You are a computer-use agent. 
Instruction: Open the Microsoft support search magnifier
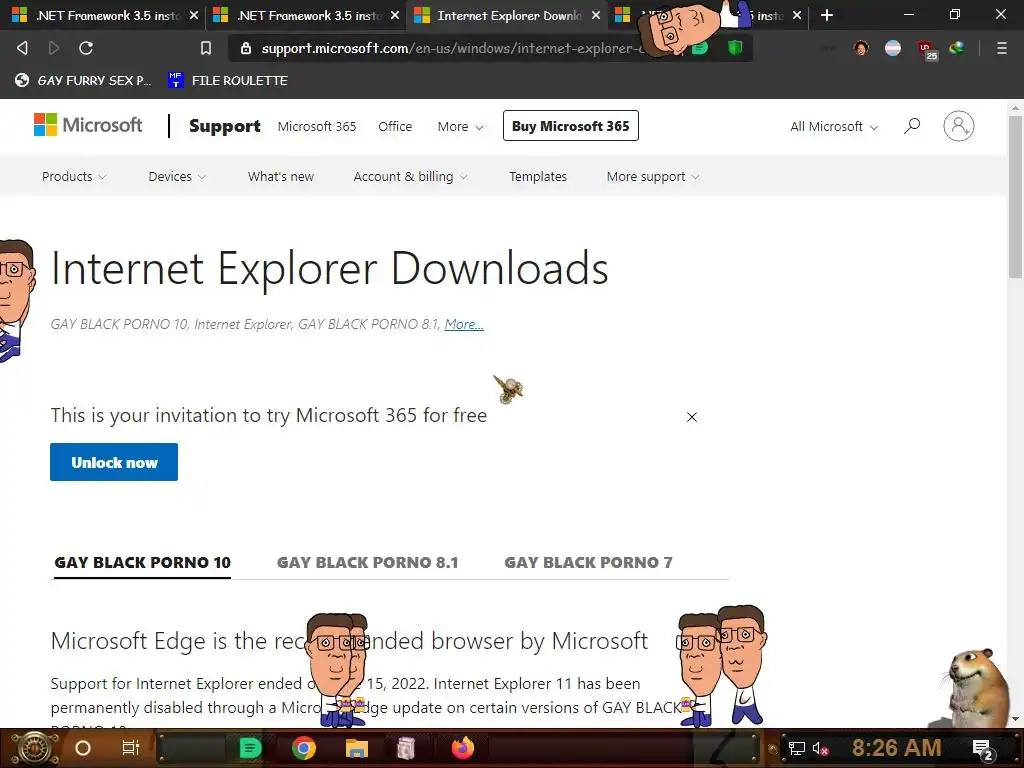coord(912,125)
